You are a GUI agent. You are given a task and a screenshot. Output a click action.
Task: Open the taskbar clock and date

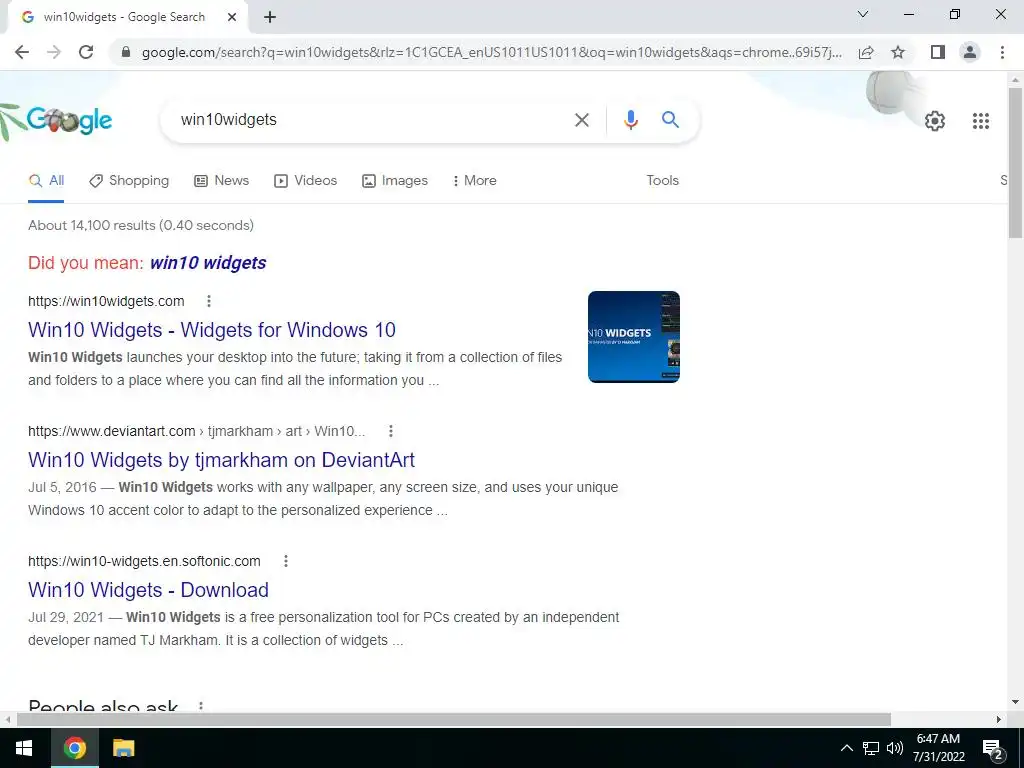coord(938,748)
